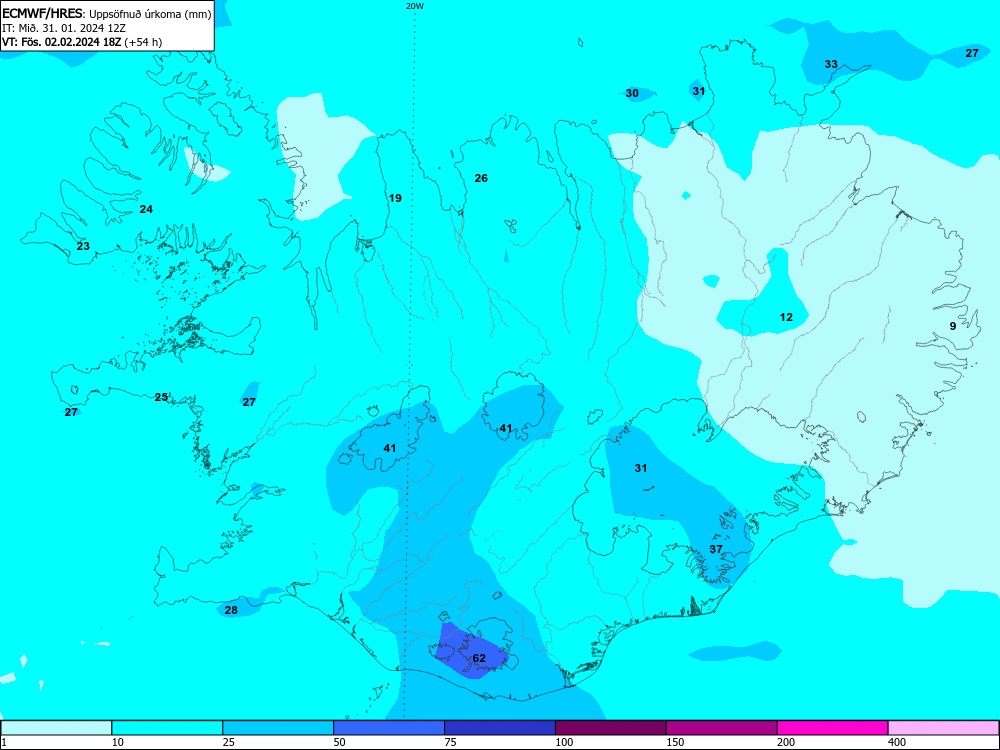1000x750 pixels.
Task: Pick the 100–150 mm dark purple legend swatch
Action: pyautogui.click(x=611, y=728)
